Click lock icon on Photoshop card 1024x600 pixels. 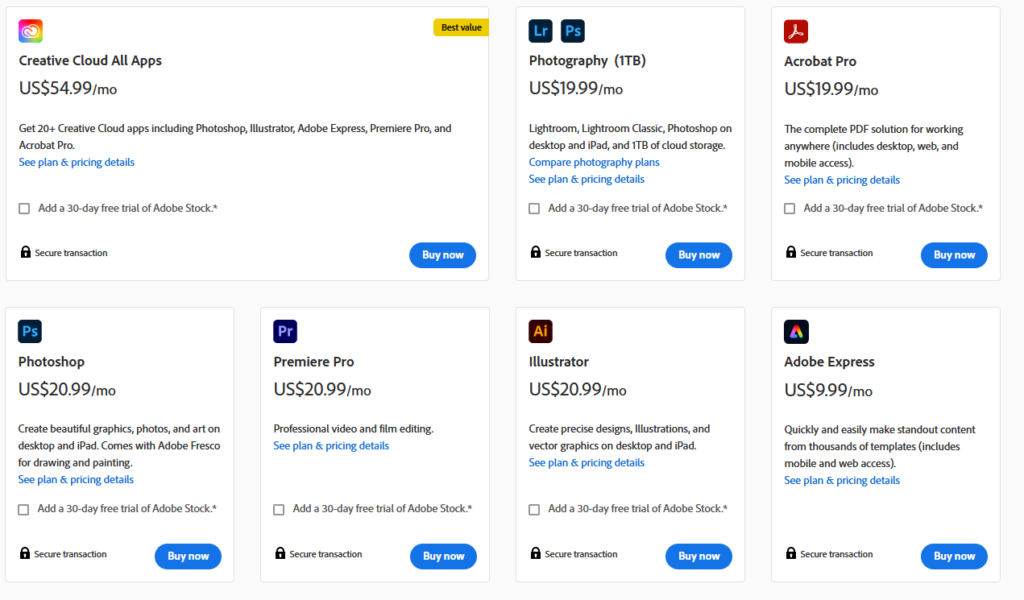coord(25,553)
